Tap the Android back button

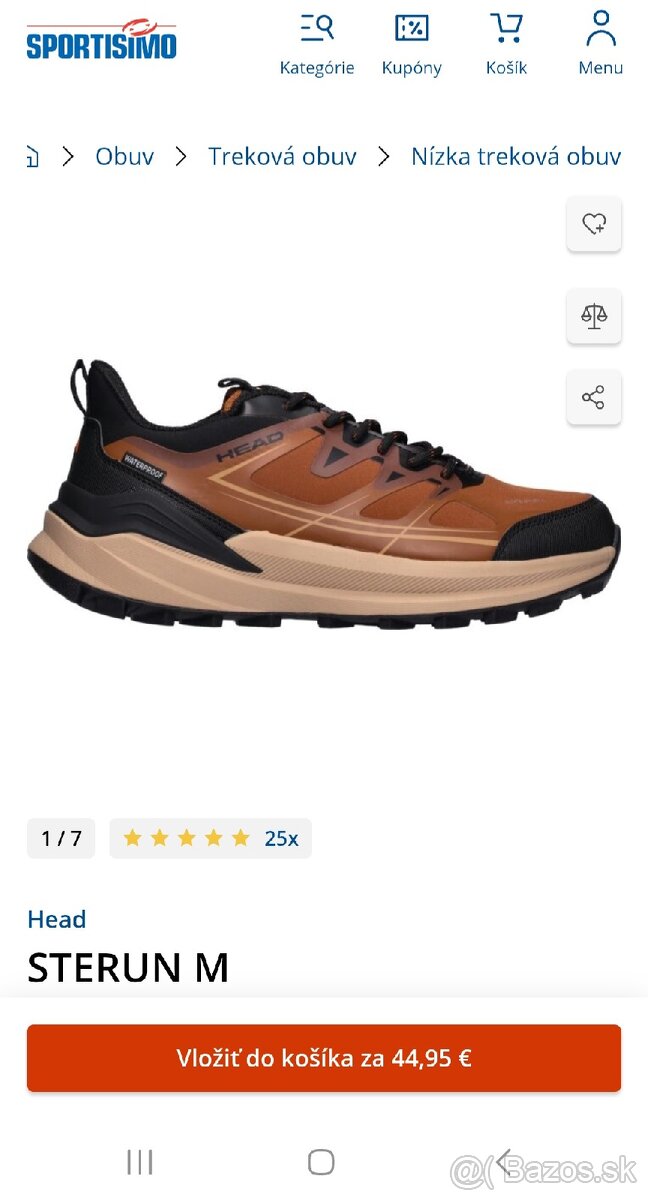tap(506, 1162)
